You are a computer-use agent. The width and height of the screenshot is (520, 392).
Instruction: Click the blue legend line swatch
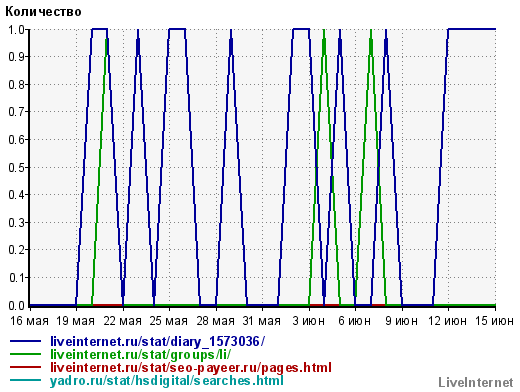[x=25, y=341]
